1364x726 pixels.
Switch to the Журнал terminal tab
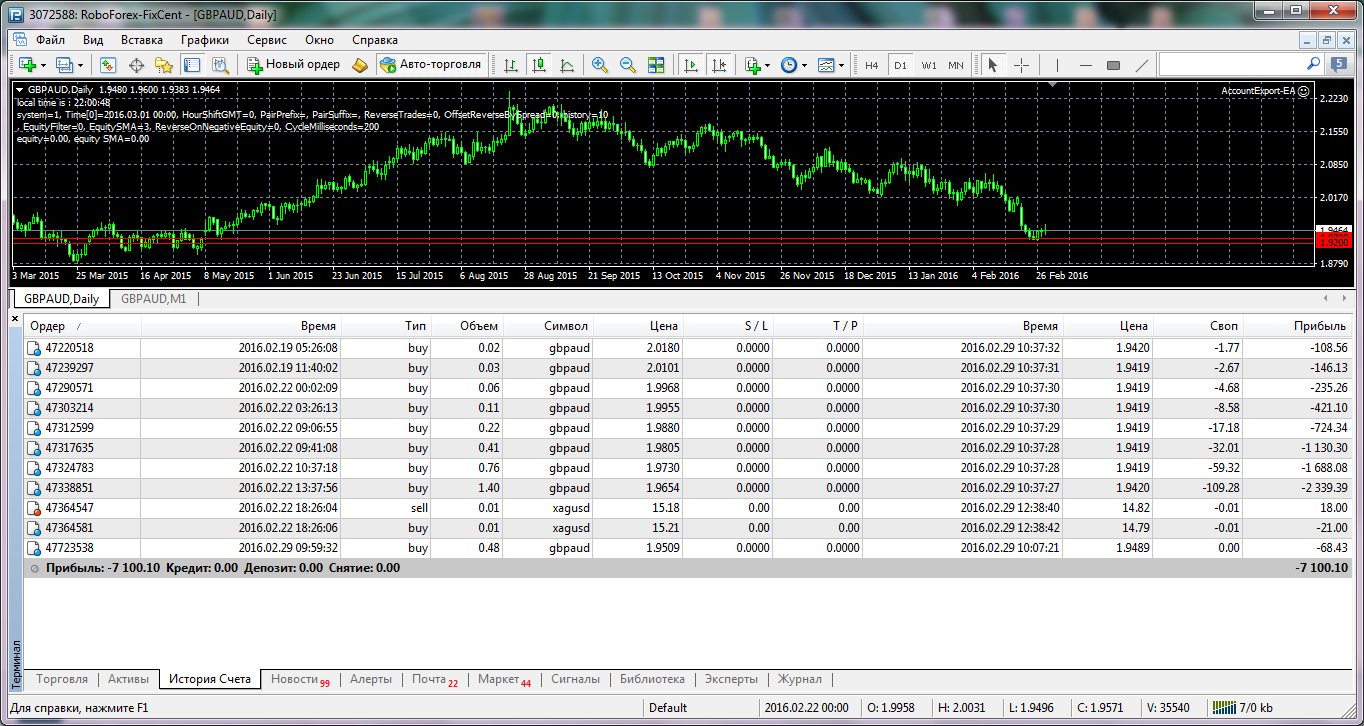point(799,679)
